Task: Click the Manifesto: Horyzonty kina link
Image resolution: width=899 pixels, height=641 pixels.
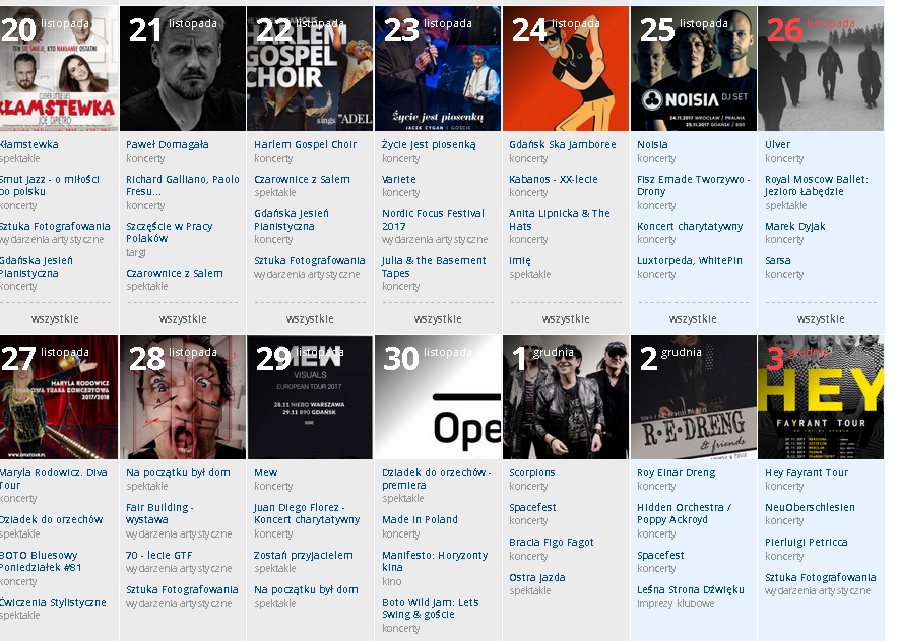Action: coord(435,561)
